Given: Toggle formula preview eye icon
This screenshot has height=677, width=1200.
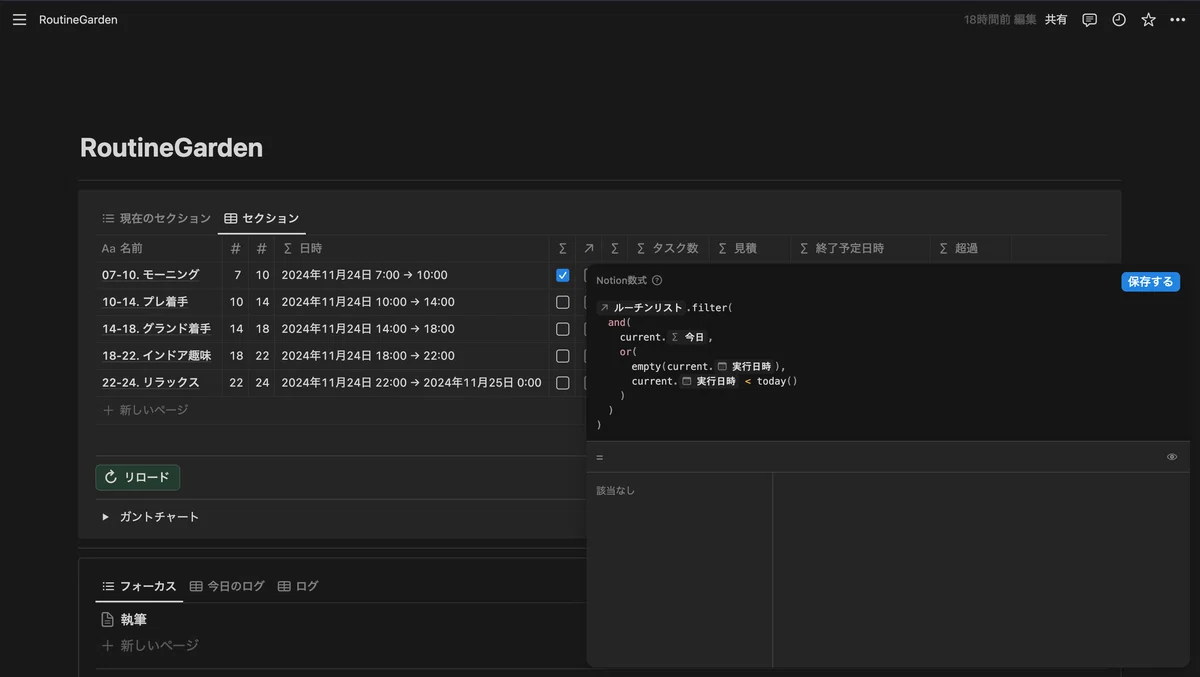Looking at the screenshot, I should tap(1172, 457).
